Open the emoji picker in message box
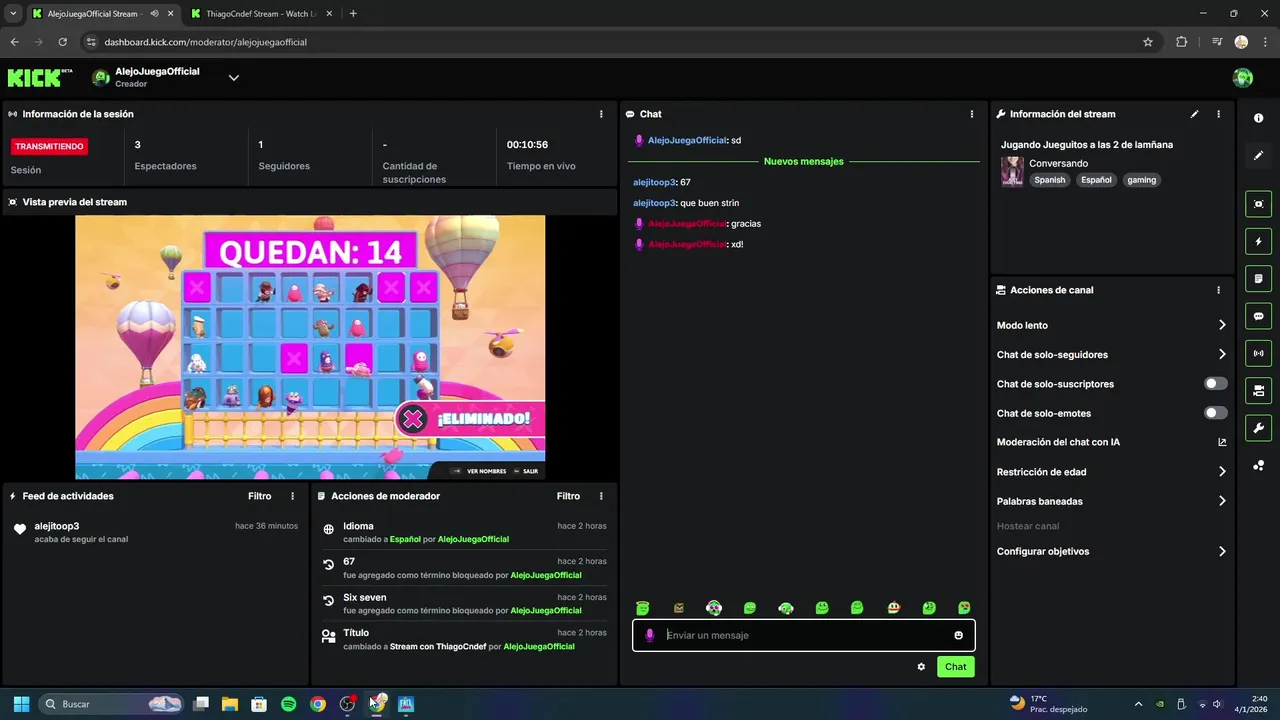 click(958, 635)
